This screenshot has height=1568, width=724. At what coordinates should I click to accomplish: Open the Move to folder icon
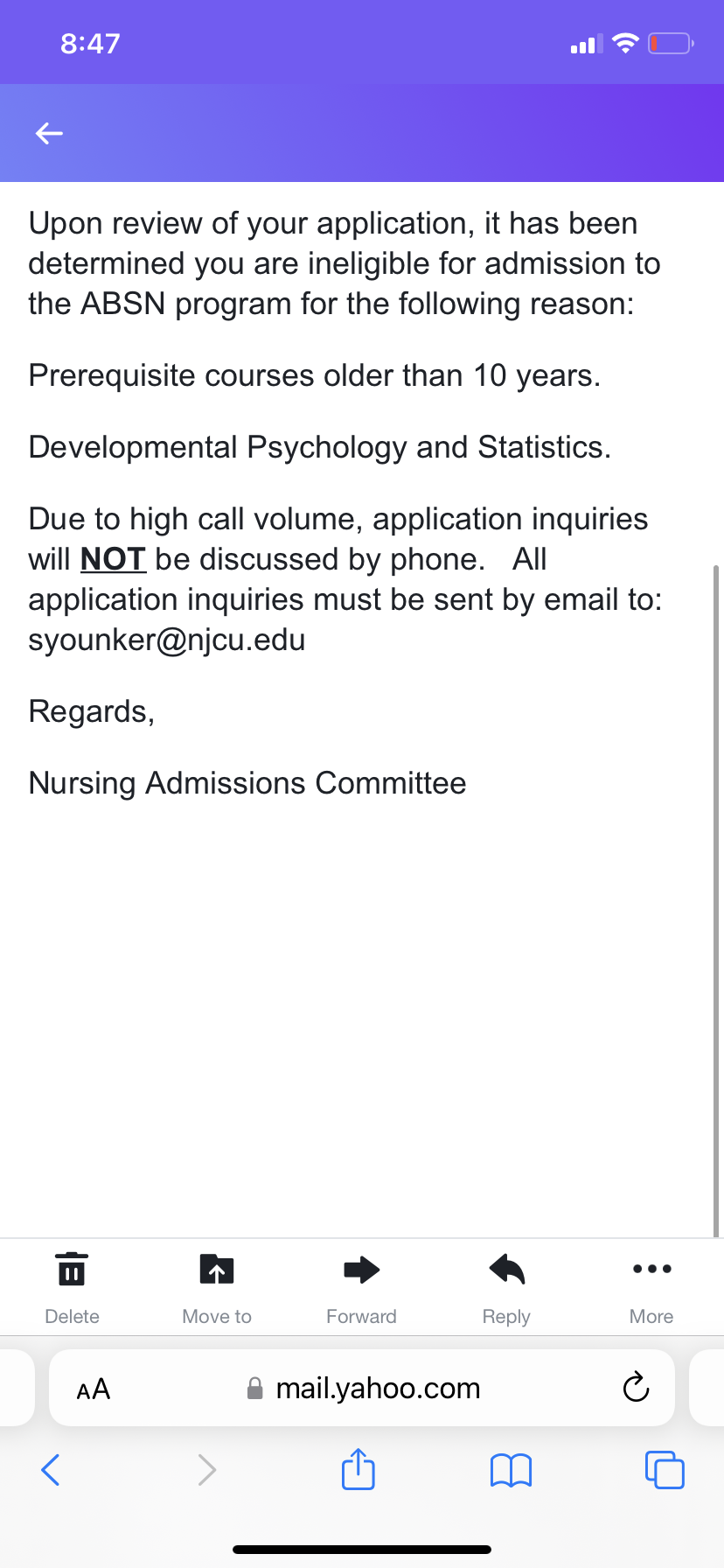pyautogui.click(x=217, y=1269)
